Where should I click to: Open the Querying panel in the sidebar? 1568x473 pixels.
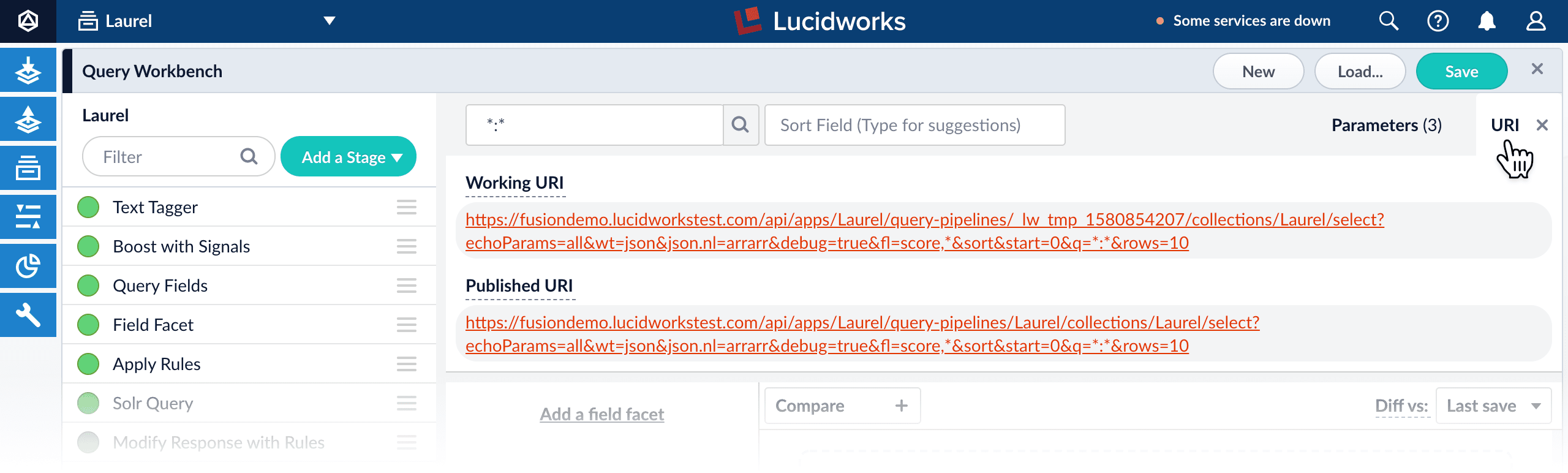tap(28, 119)
